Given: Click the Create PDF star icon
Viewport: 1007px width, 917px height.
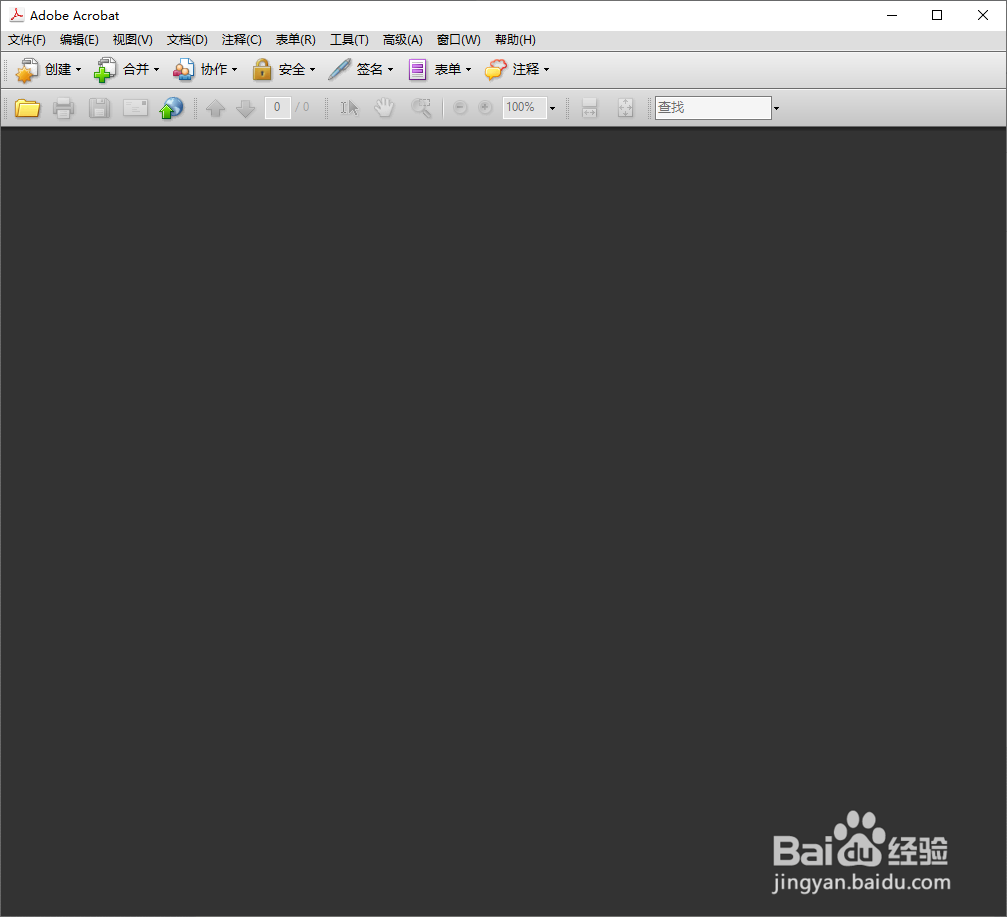Looking at the screenshot, I should 26,69.
